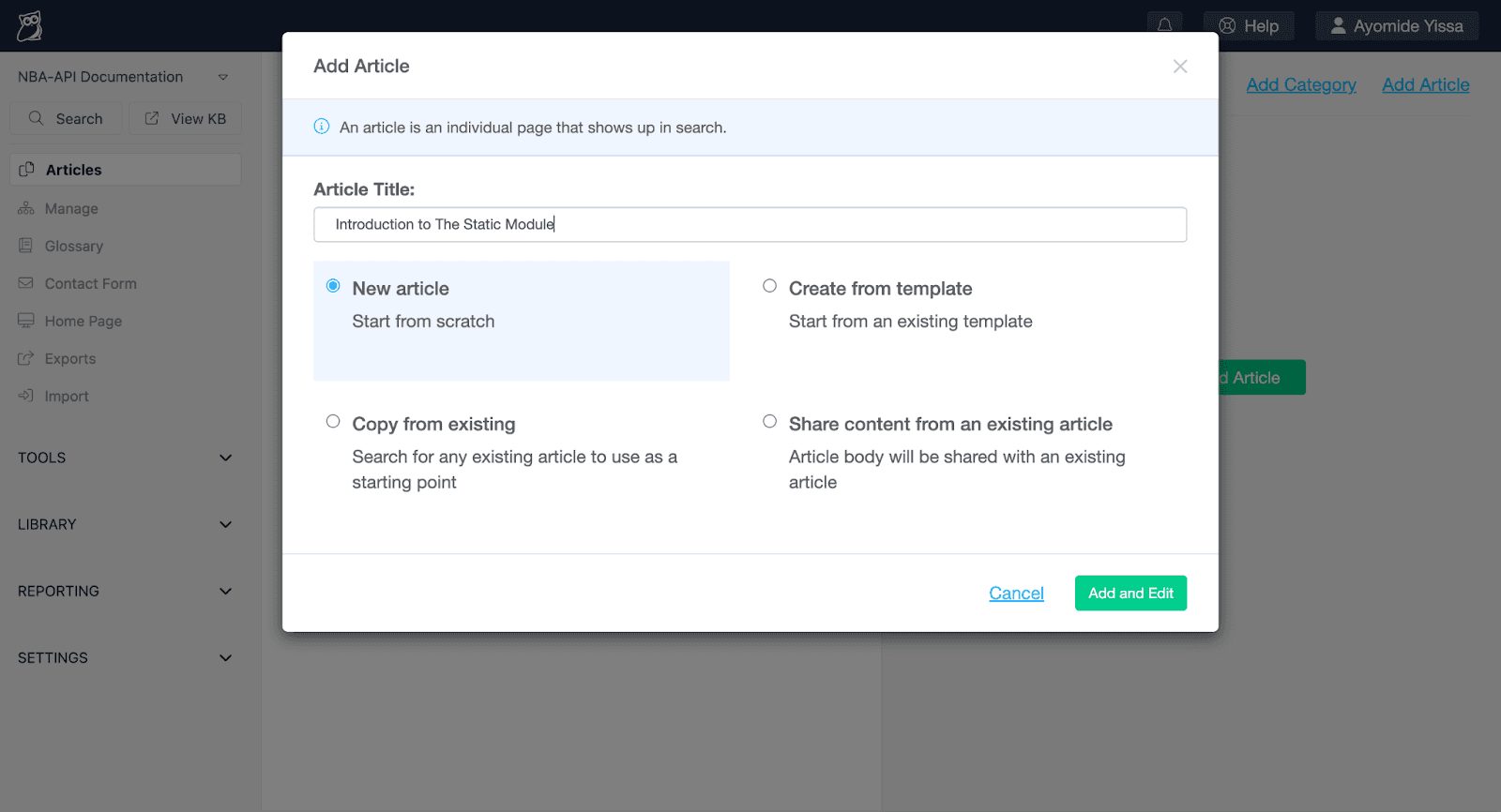Open the Home Page section
Viewport: 1501px width, 812px height.
(x=83, y=321)
